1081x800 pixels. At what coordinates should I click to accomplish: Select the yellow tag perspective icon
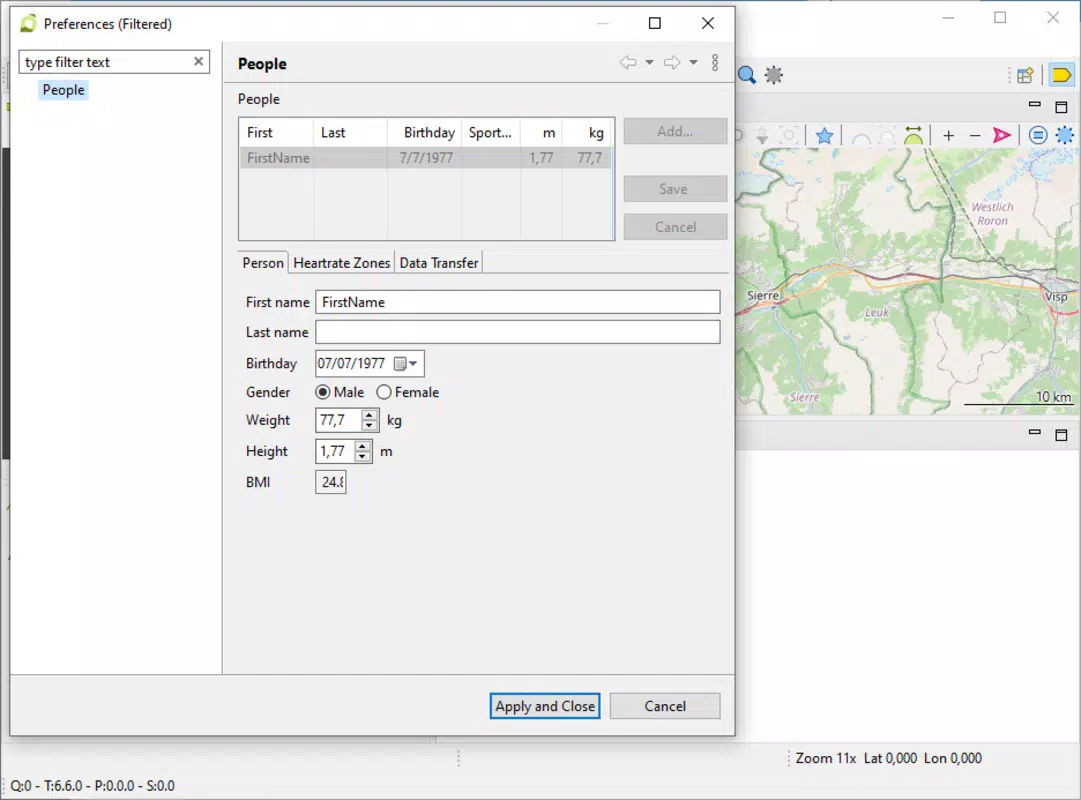pos(1062,74)
